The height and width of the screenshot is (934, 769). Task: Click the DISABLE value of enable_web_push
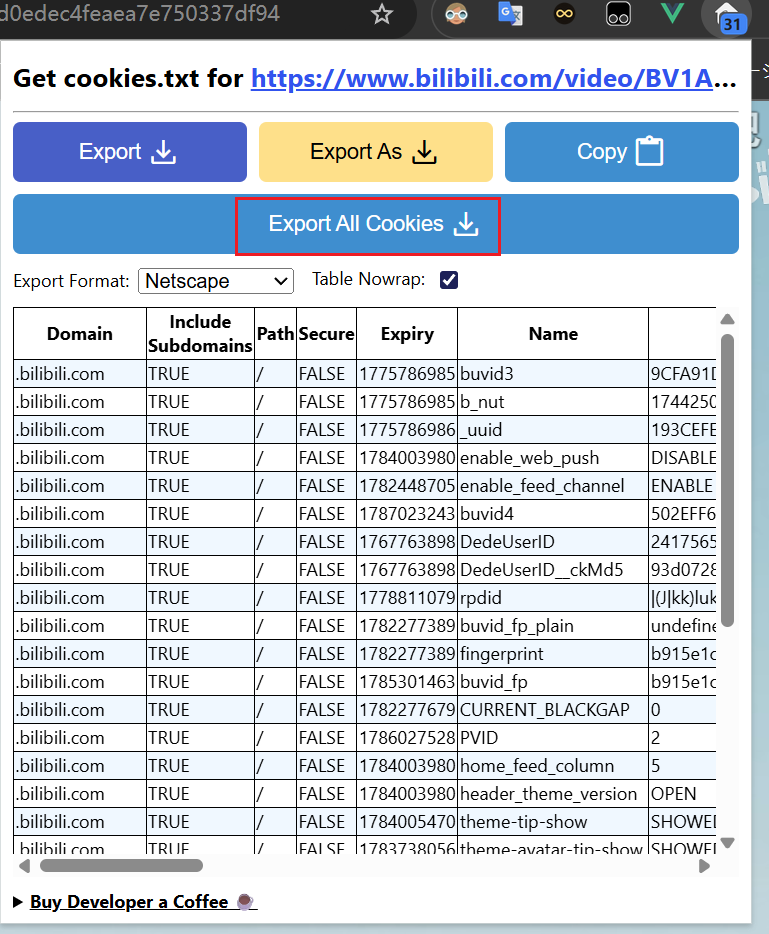(683, 457)
